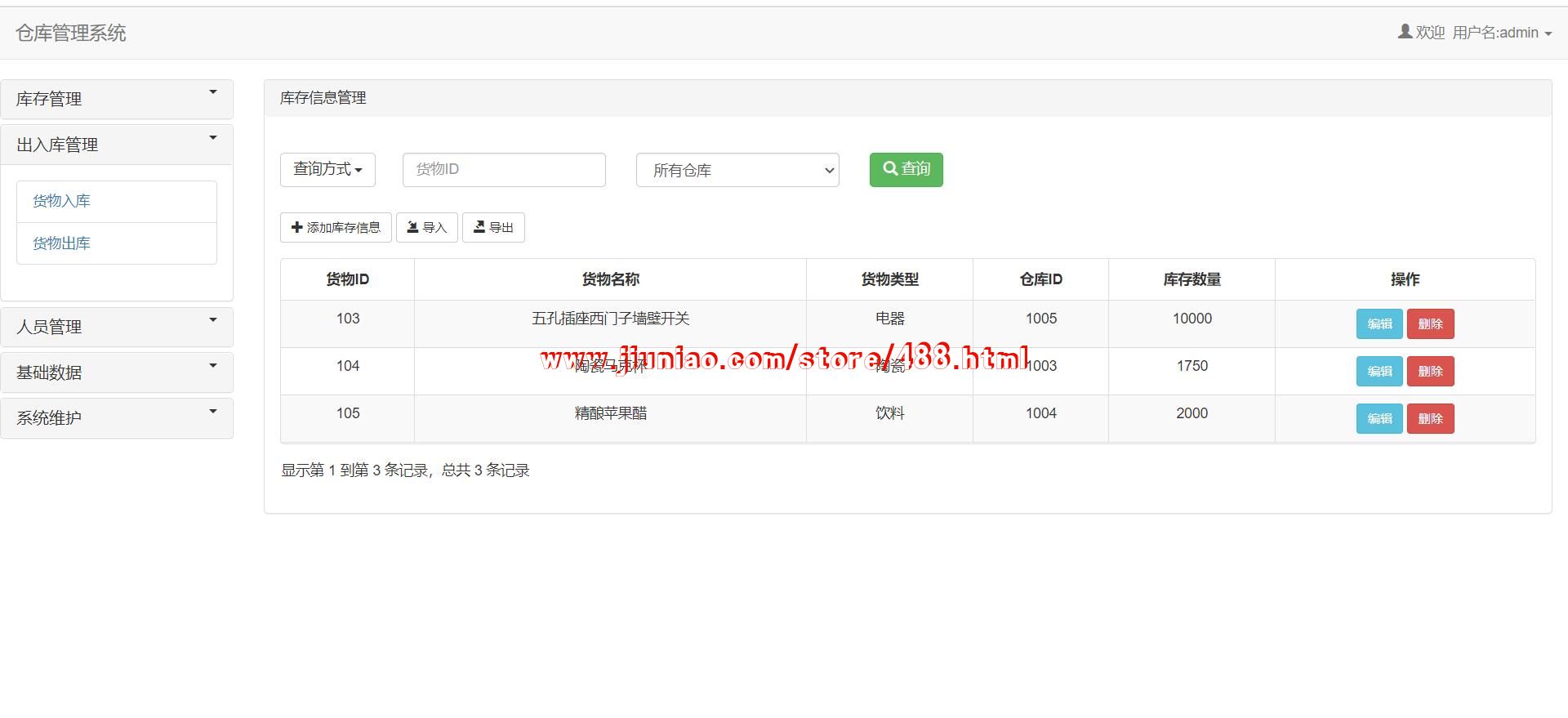Select the stock quantity cell 1750
The image size is (1568, 718).
[x=1192, y=371]
